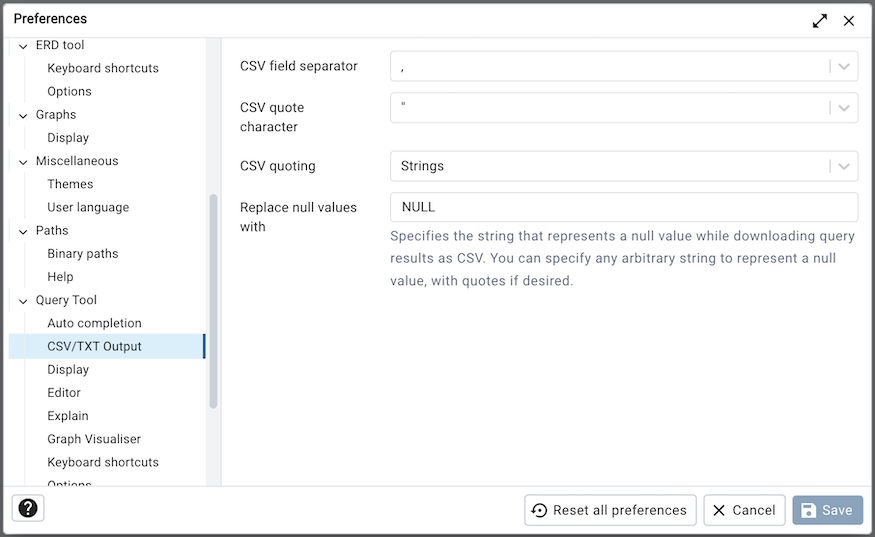Maximize the Preferences dialog with arrows icon
The height and width of the screenshot is (537, 875).
[820, 20]
